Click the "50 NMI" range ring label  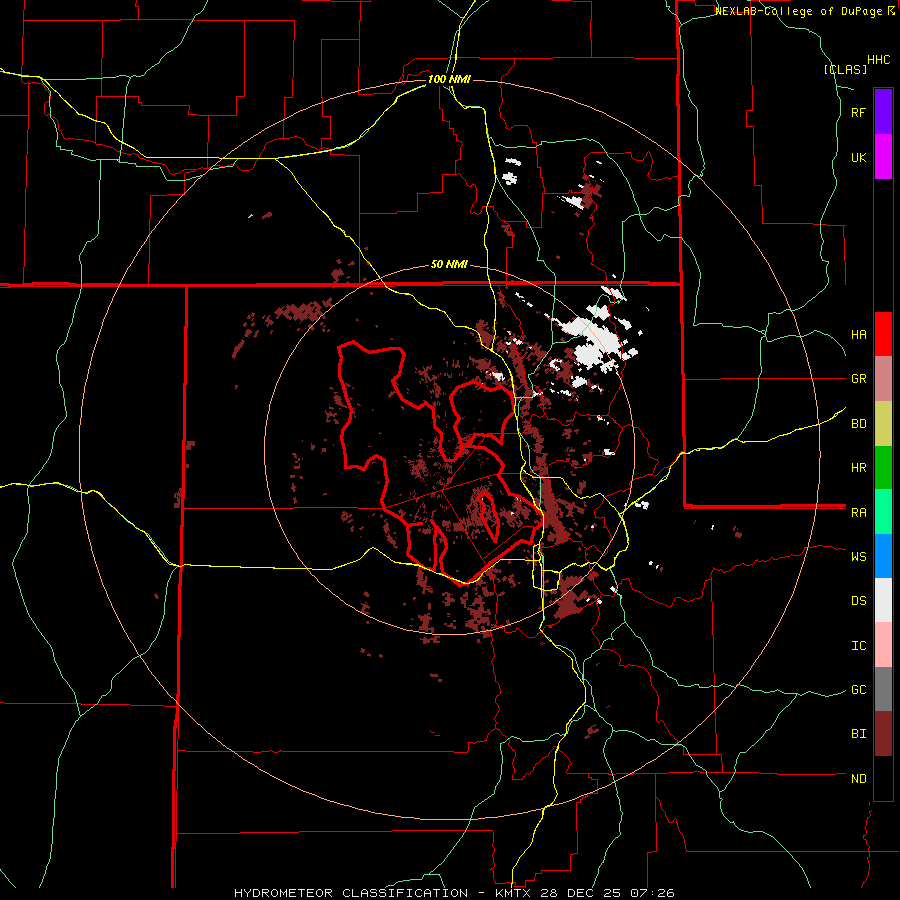pos(449,265)
